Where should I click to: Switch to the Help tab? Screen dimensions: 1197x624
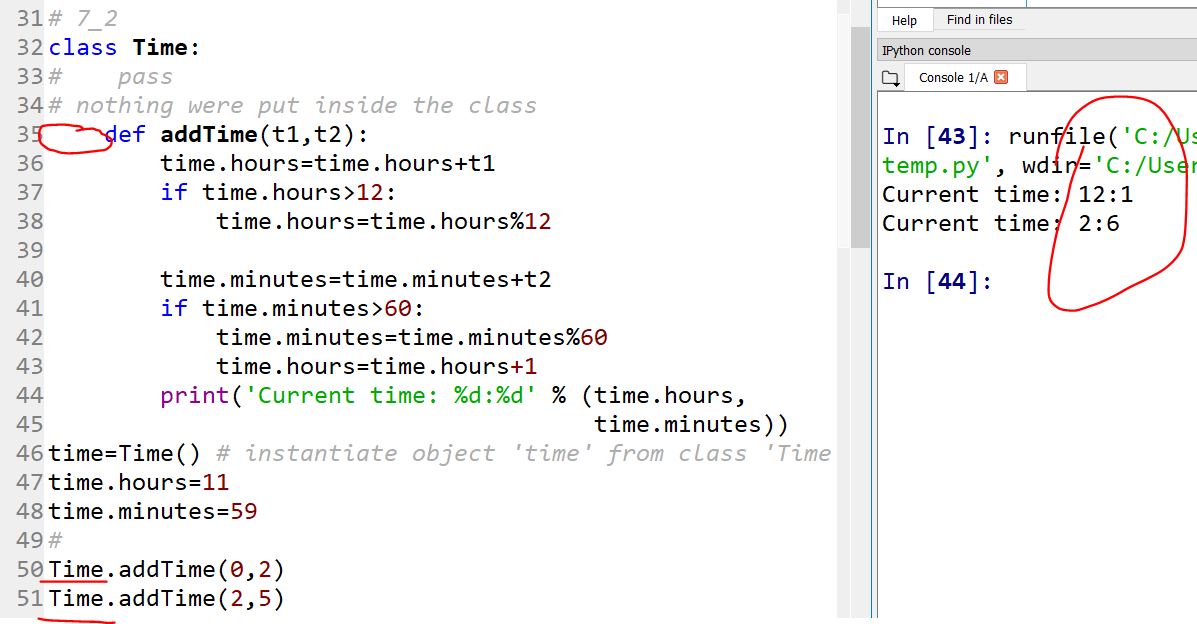point(904,20)
